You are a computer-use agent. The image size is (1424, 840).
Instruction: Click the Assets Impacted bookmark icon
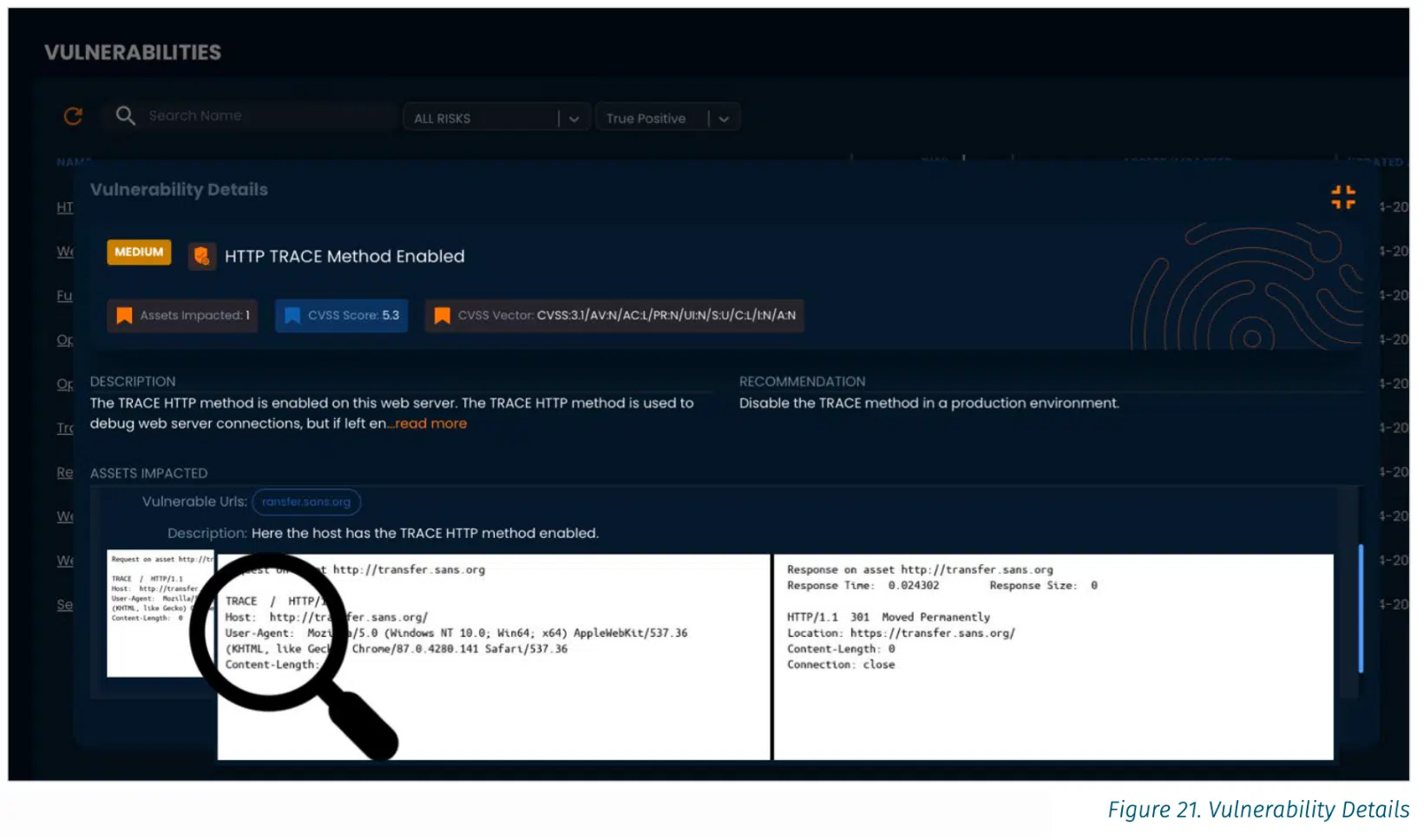click(124, 315)
